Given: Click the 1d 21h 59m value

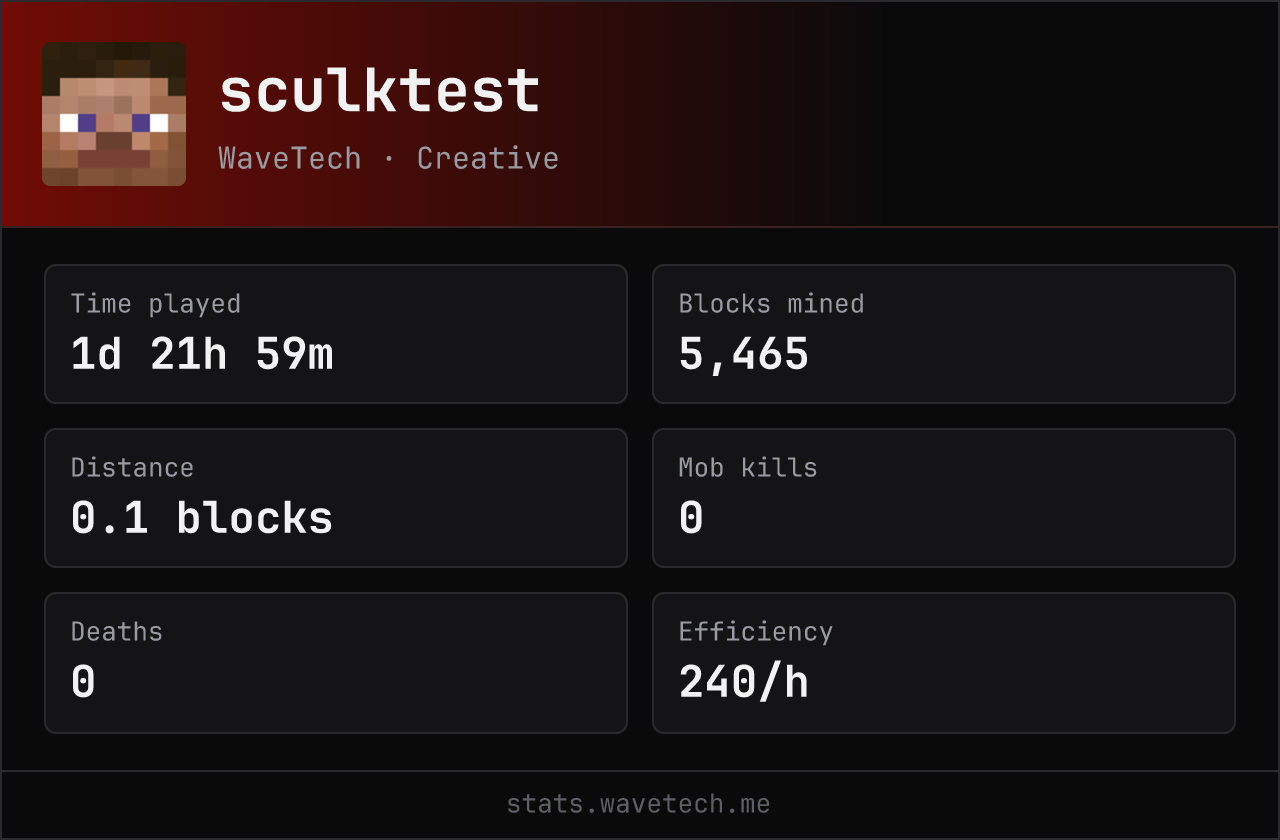Looking at the screenshot, I should (202, 354).
